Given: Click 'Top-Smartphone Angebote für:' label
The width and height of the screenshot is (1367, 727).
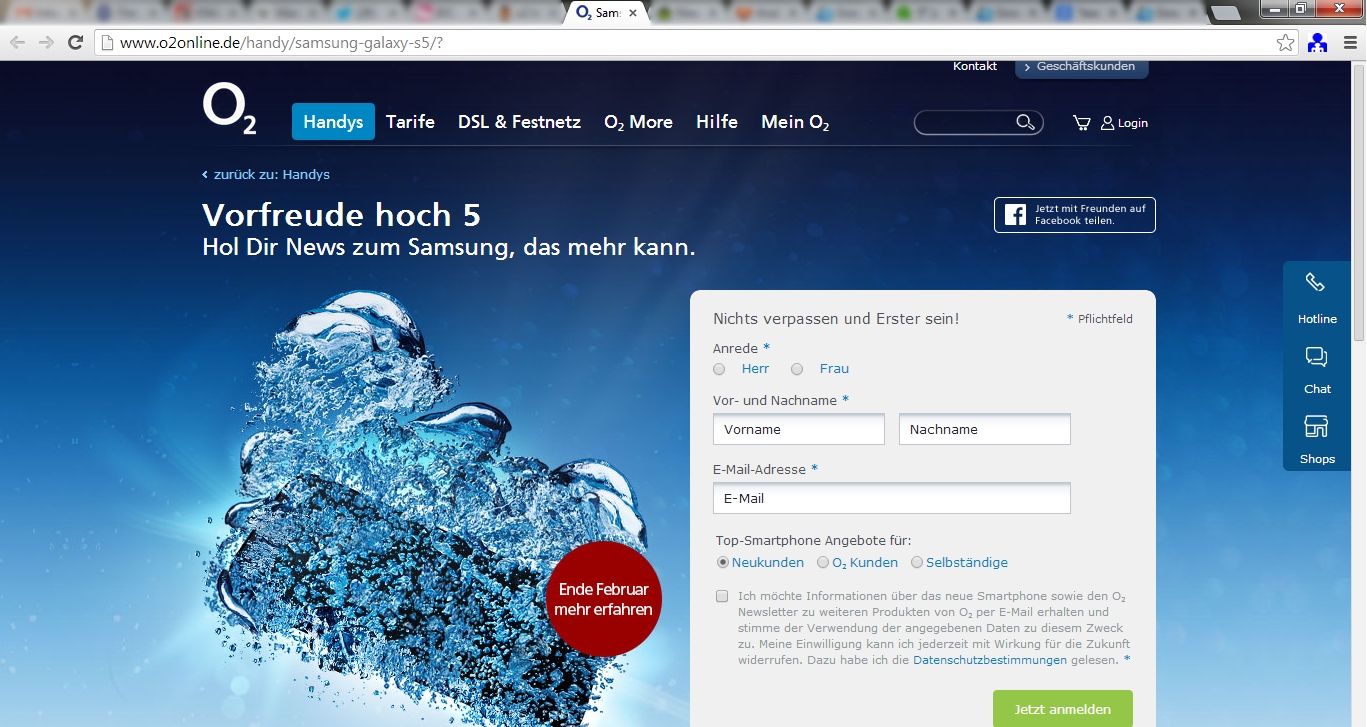Looking at the screenshot, I should [814, 541].
